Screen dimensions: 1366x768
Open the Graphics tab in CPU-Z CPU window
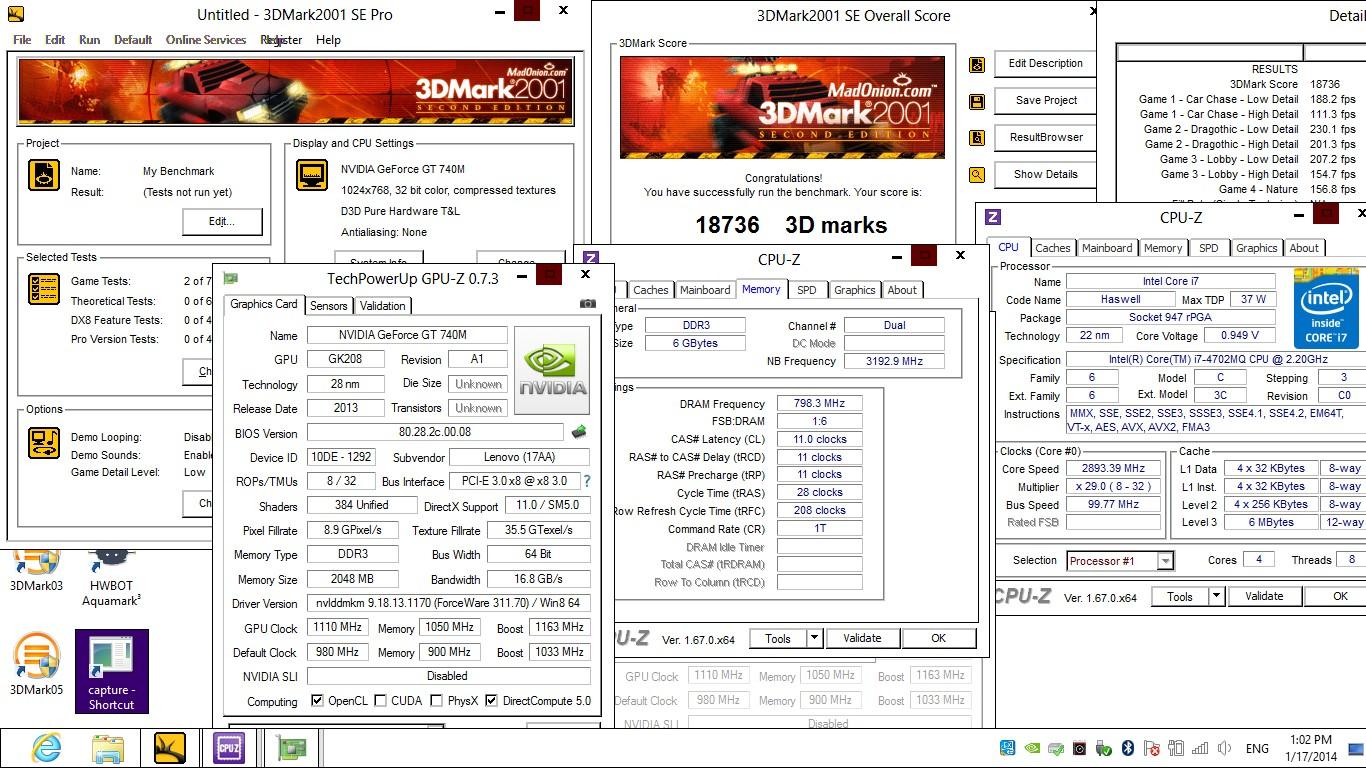click(x=1256, y=248)
